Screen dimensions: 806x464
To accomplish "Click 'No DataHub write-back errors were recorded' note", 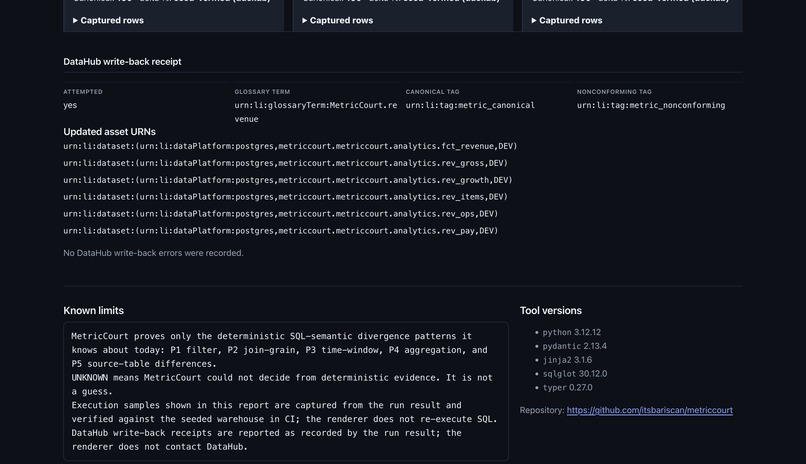I will click(x=153, y=253).
